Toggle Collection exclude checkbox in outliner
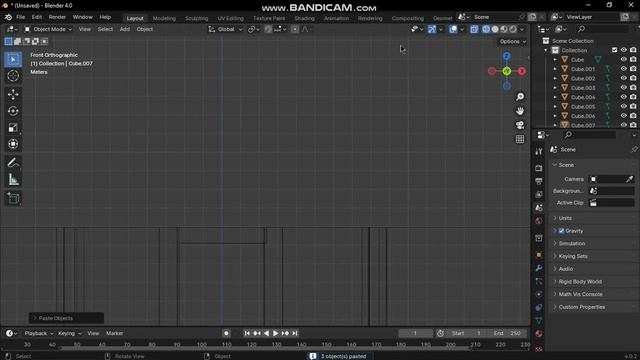Image resolution: width=640 pixels, height=360 pixels. (614, 50)
